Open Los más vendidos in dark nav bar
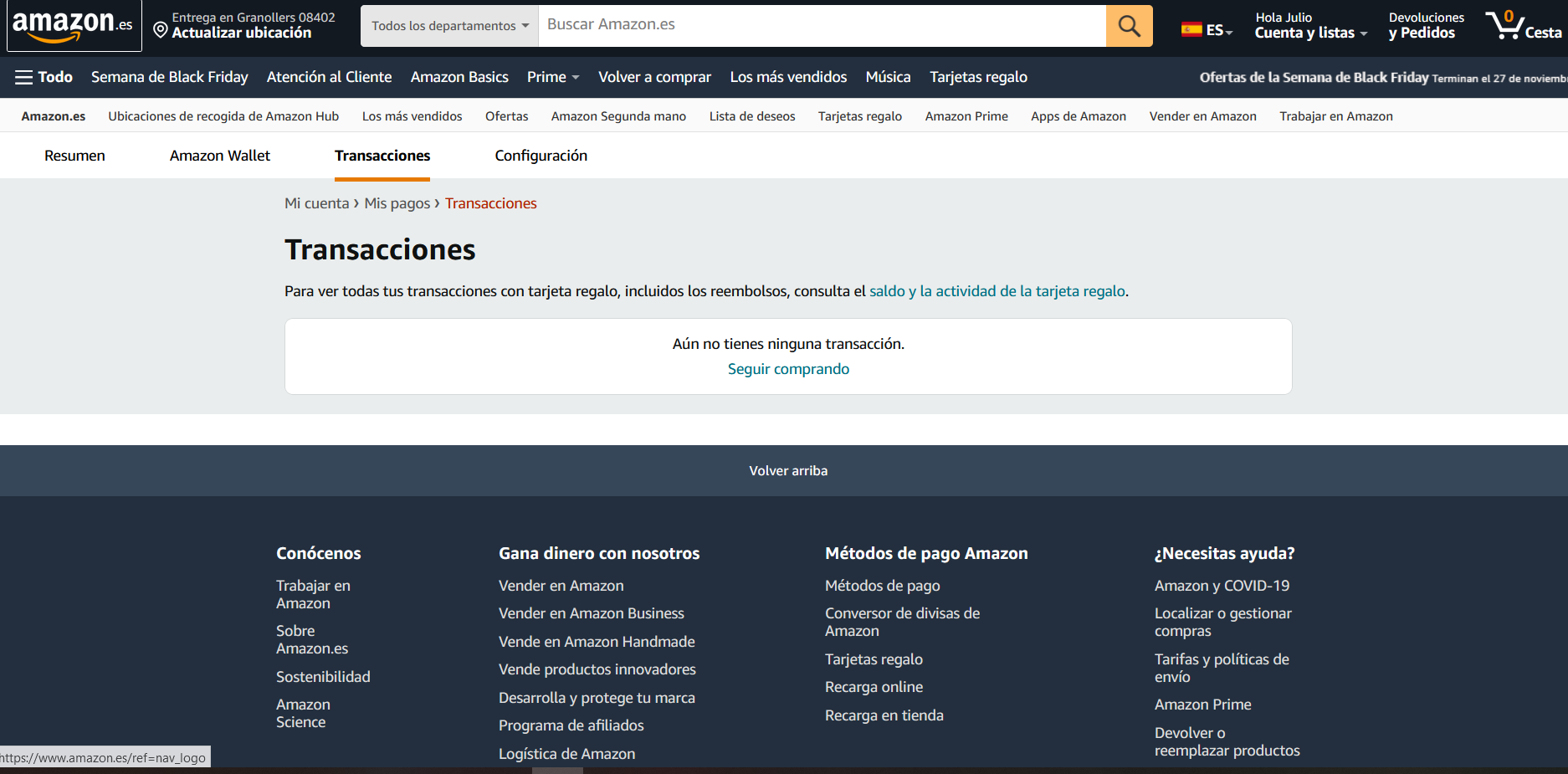Screen dimensions: 1568x774 pos(788,77)
